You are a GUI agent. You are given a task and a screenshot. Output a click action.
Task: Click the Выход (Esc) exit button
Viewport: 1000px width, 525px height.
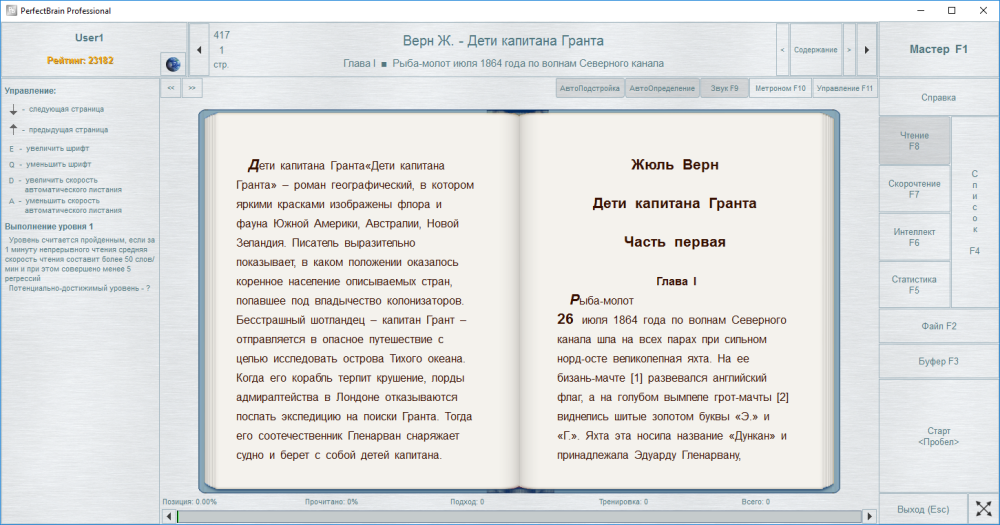click(923, 509)
